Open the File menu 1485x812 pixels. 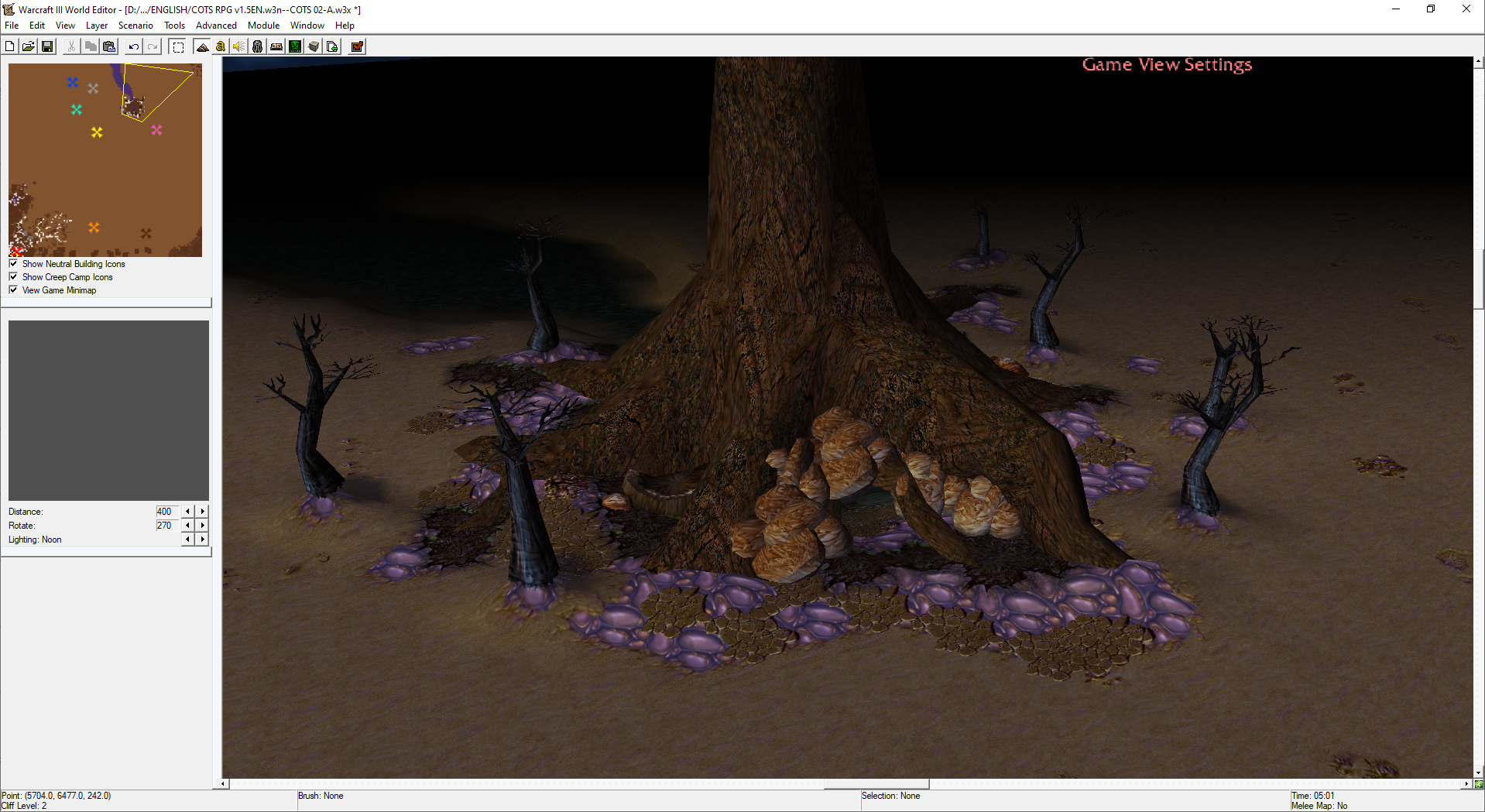tap(12, 26)
